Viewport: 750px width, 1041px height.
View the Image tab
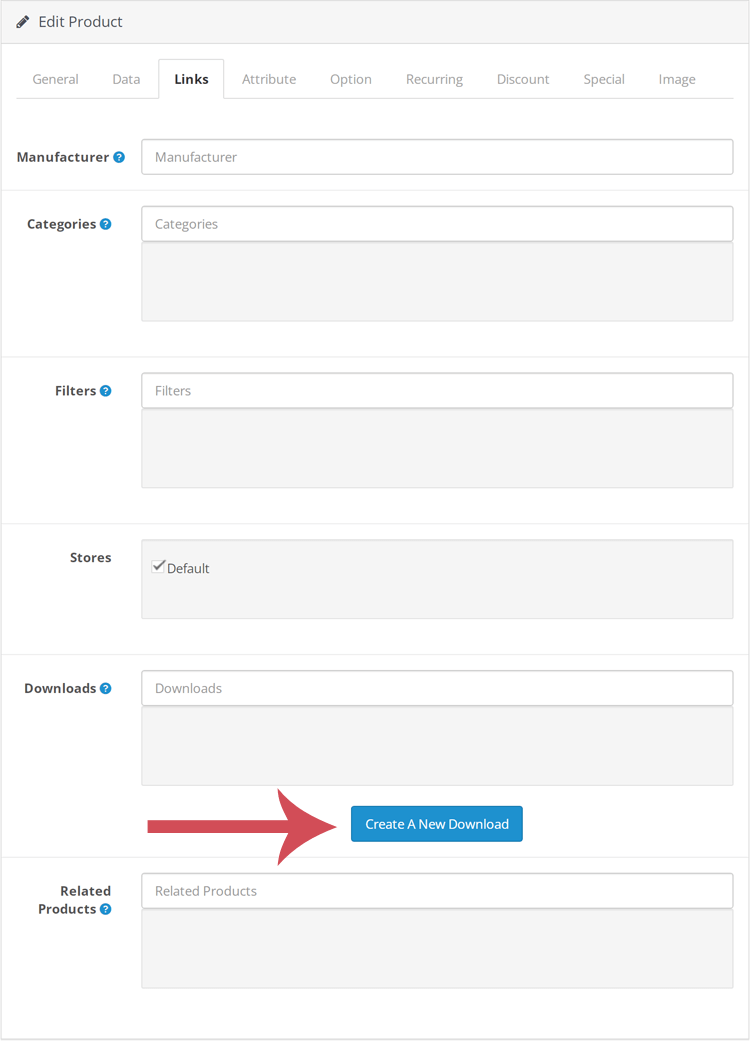point(677,79)
